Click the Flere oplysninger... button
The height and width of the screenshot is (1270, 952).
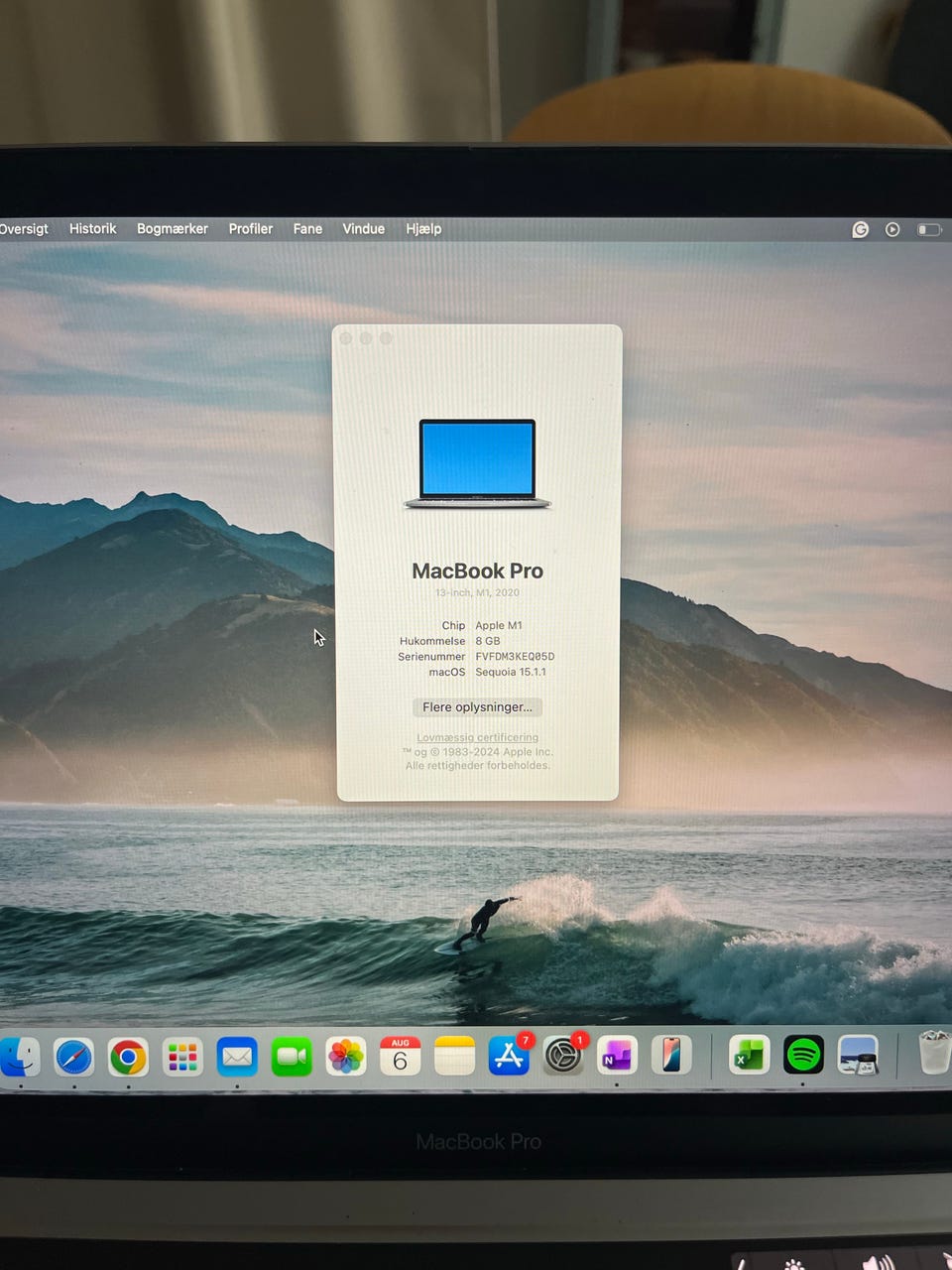pyautogui.click(x=477, y=707)
